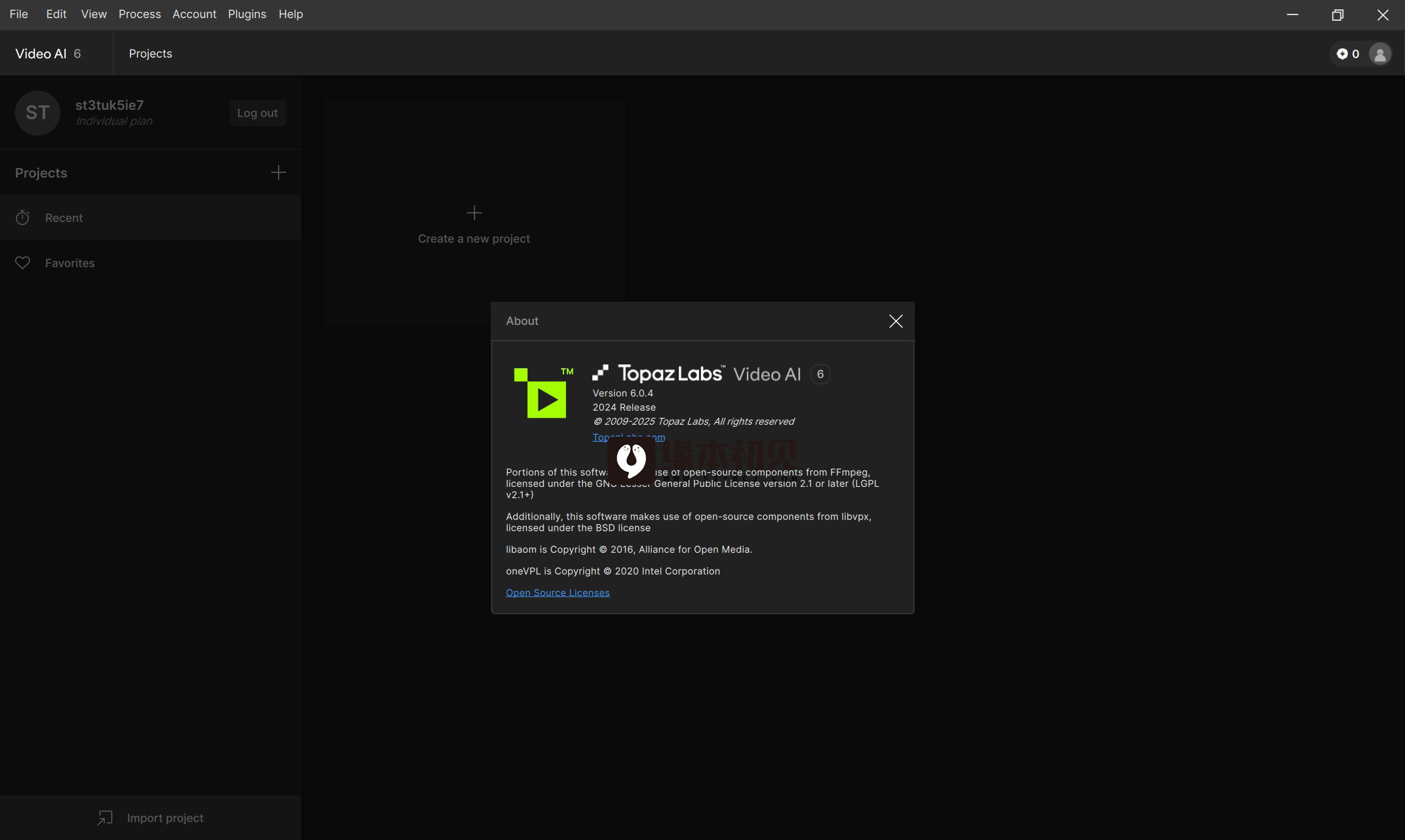This screenshot has width=1405, height=840.
Task: Click the st3tuk5ie7 username
Action: (x=109, y=105)
